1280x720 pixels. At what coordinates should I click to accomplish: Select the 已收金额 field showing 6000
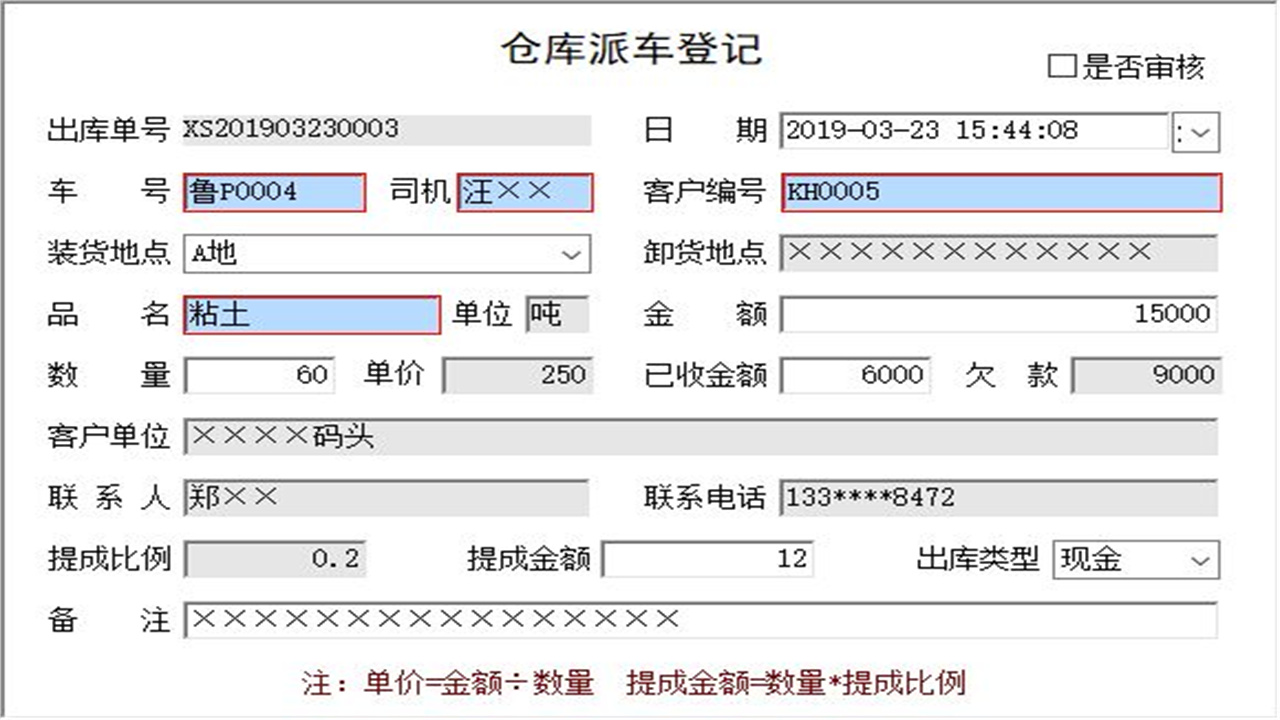[x=855, y=375]
